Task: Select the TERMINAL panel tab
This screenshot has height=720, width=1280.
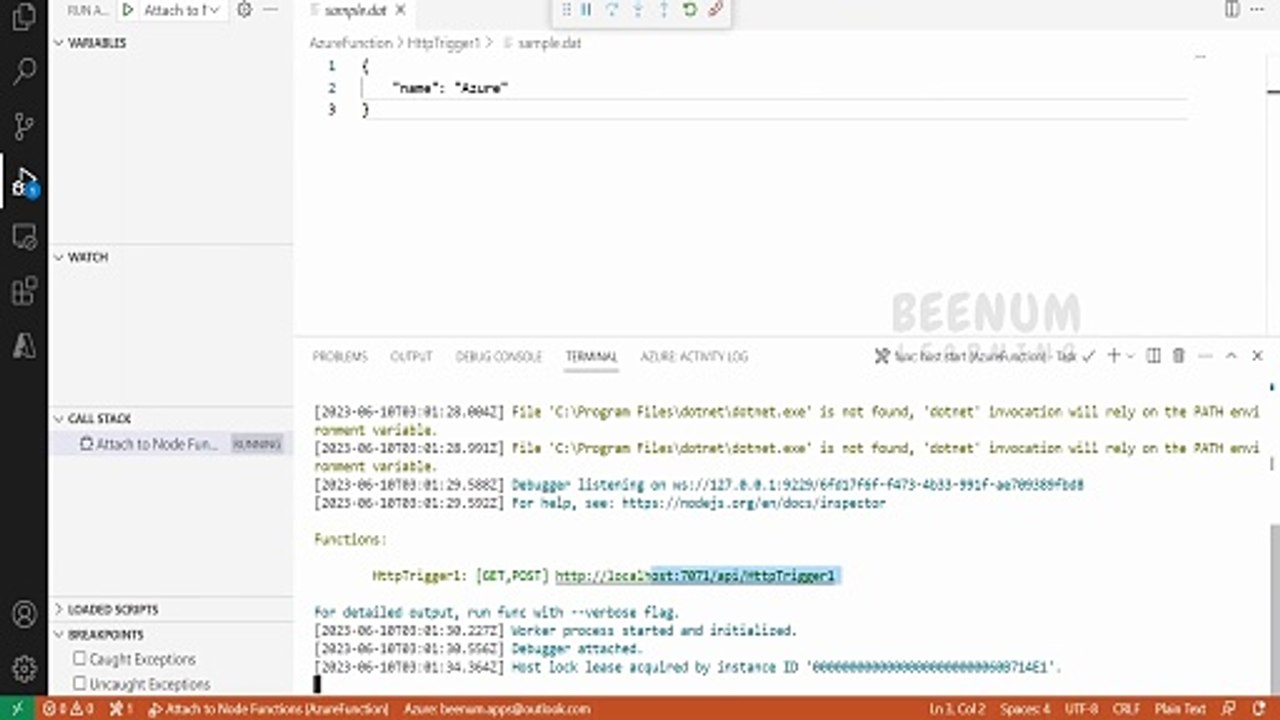Action: pos(591,356)
